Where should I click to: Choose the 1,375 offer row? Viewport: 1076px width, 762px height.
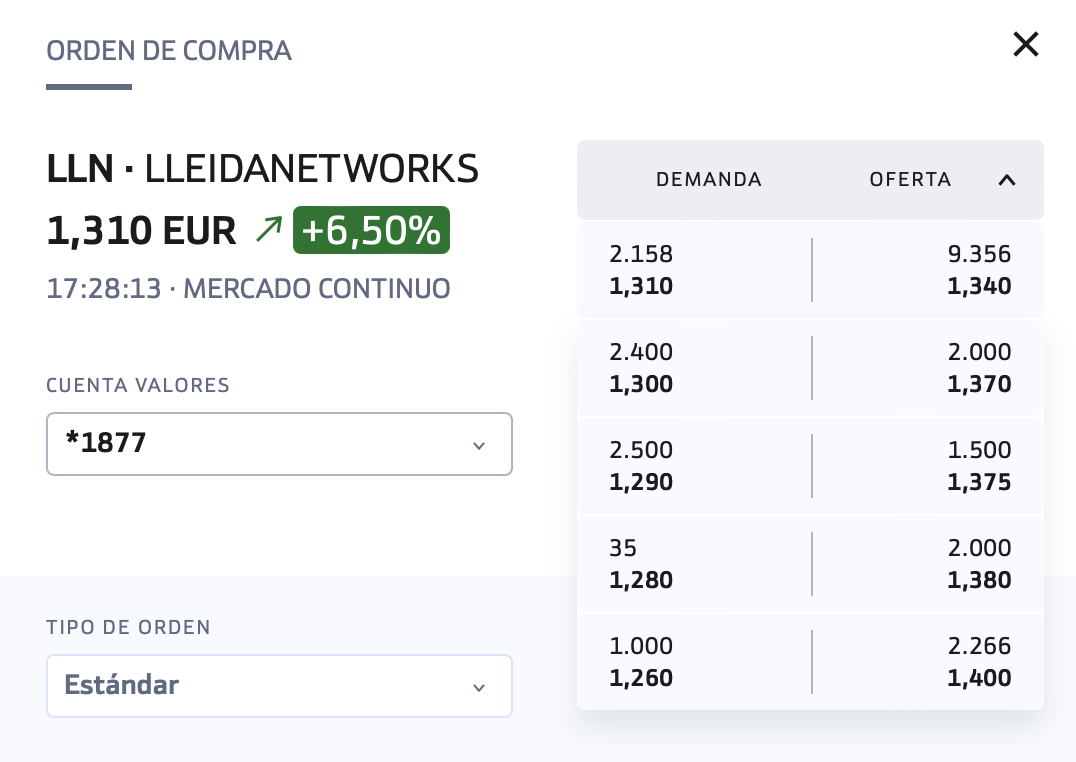point(928,466)
